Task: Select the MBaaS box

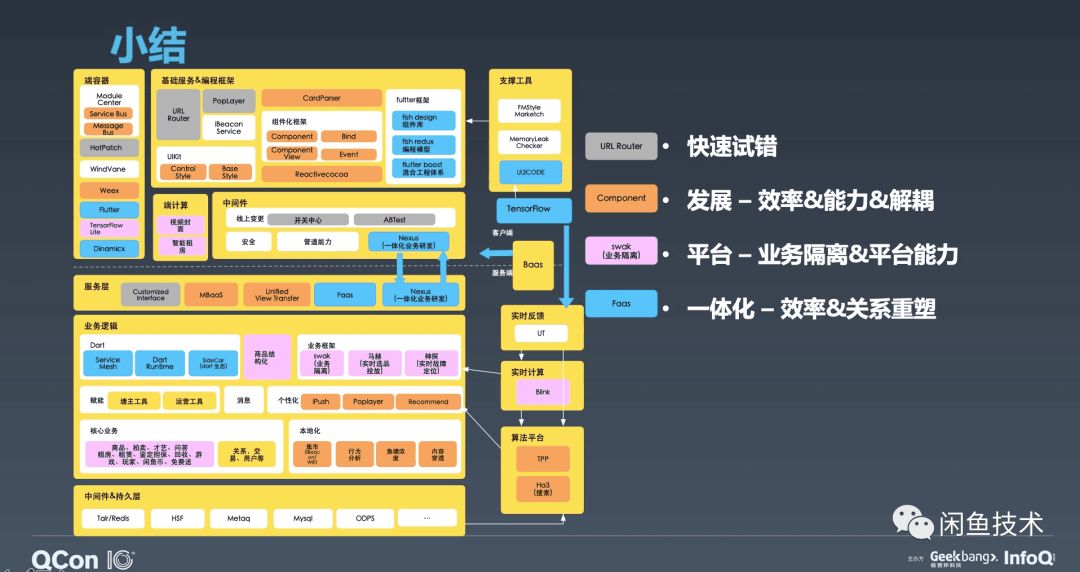Action: pyautogui.click(x=211, y=295)
